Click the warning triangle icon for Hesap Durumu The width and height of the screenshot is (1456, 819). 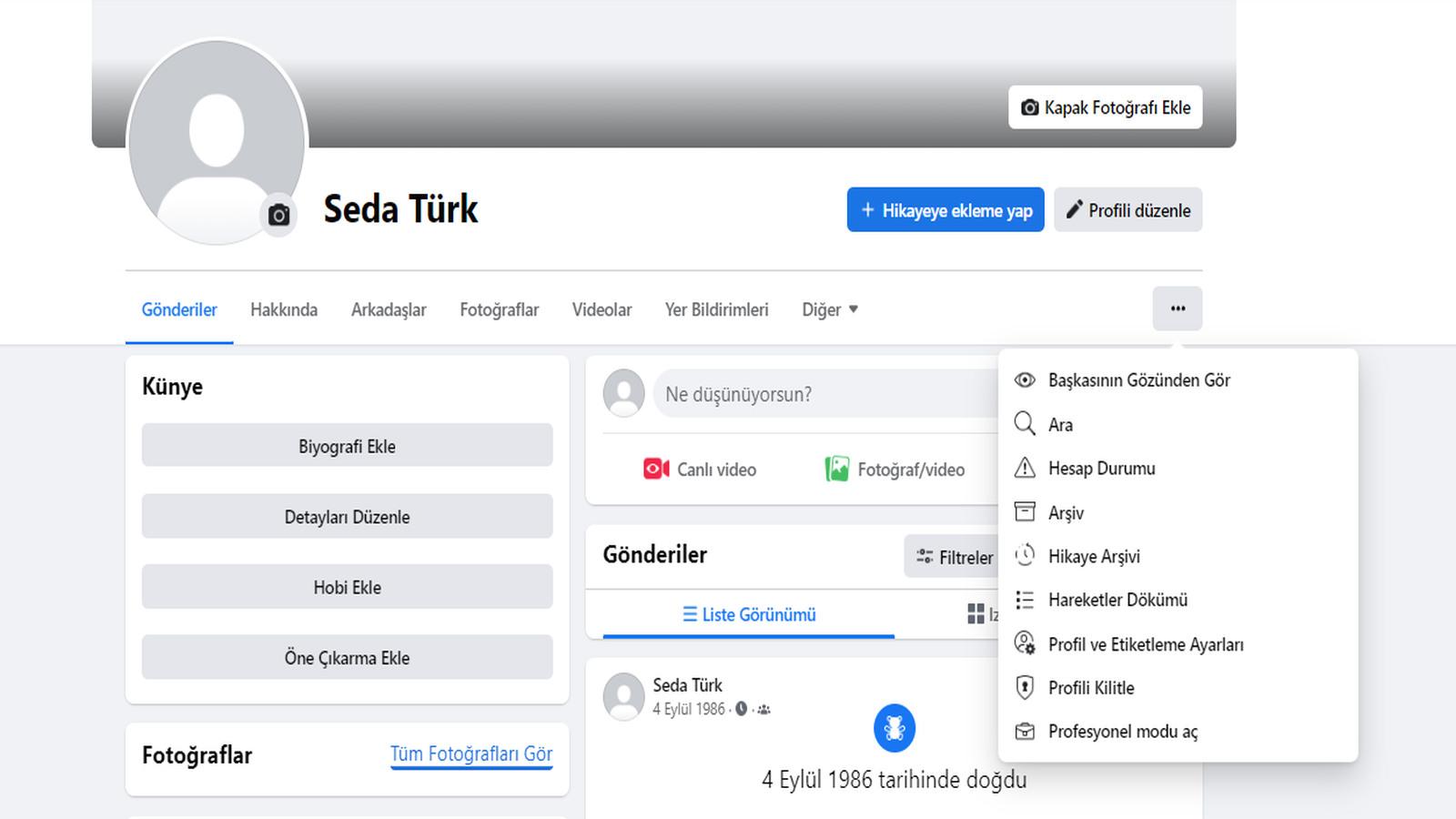point(1025,468)
